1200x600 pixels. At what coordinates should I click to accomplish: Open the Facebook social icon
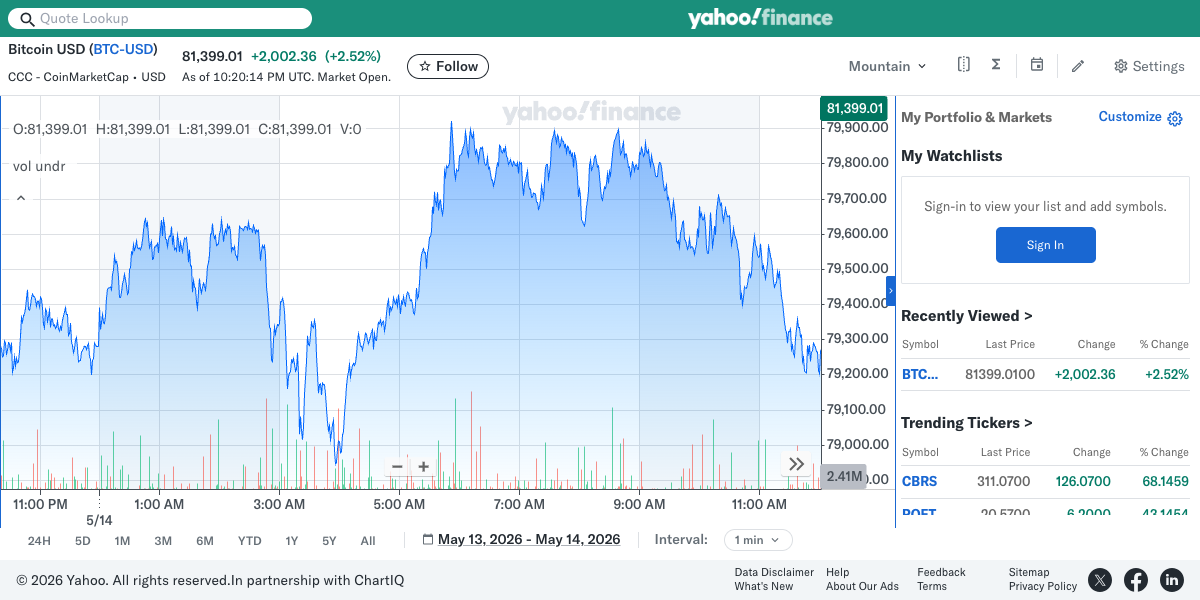click(x=1136, y=579)
